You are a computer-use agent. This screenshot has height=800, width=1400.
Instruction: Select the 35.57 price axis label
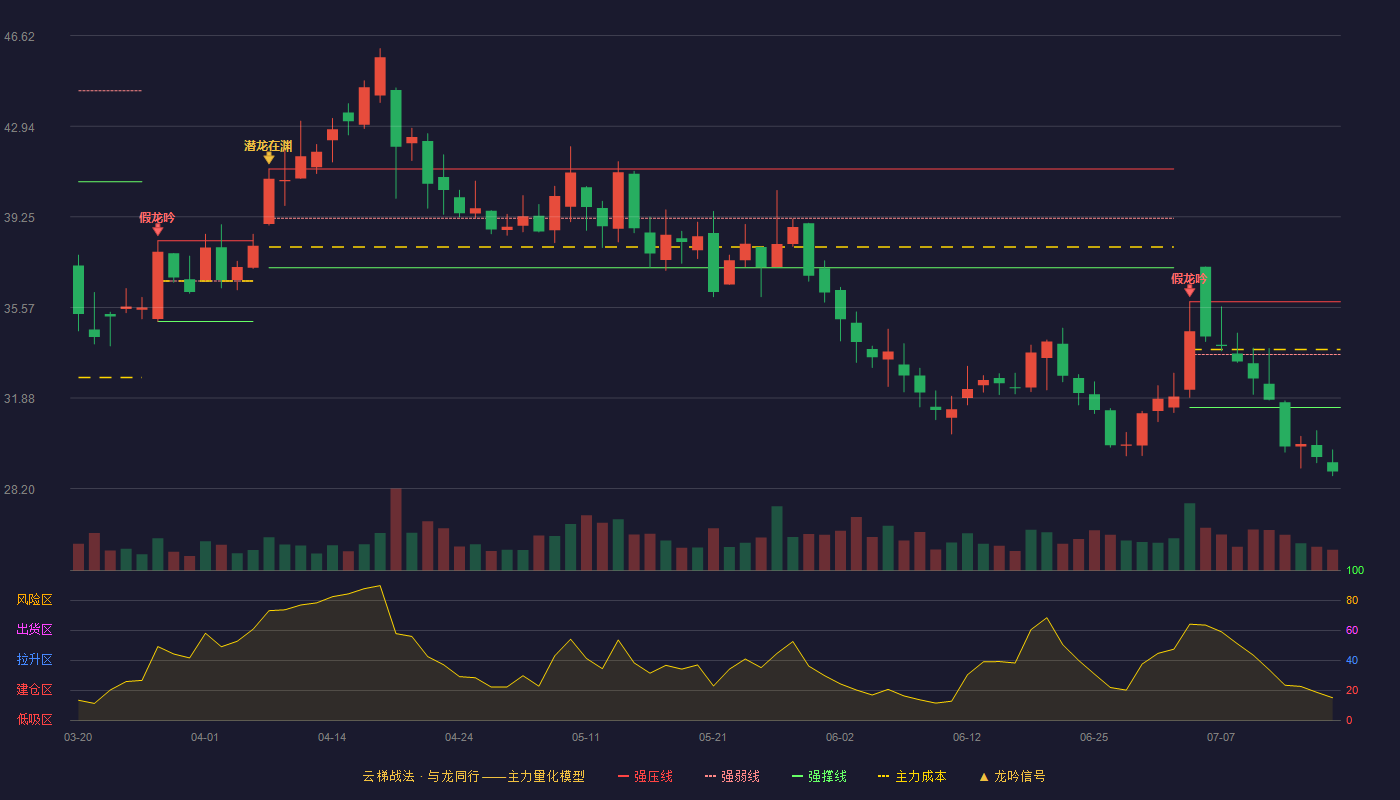tap(19, 309)
